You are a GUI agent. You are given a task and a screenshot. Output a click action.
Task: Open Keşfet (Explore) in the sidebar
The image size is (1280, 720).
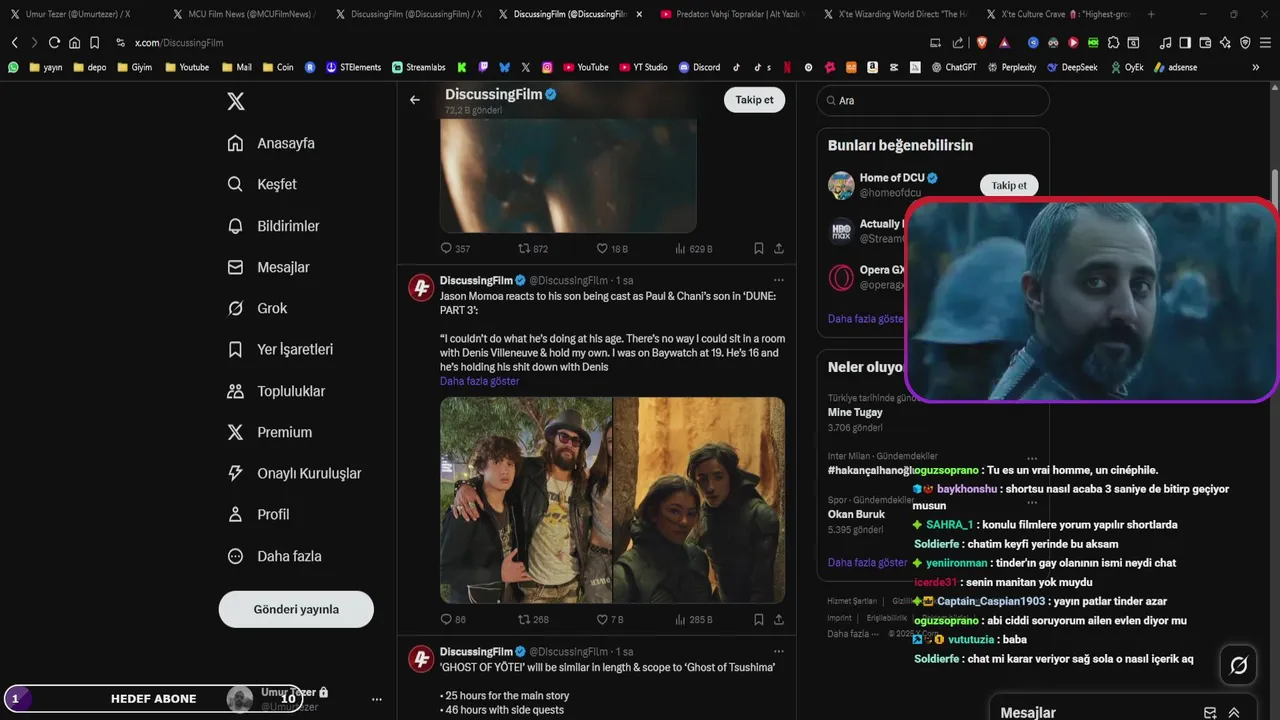tap(262, 184)
